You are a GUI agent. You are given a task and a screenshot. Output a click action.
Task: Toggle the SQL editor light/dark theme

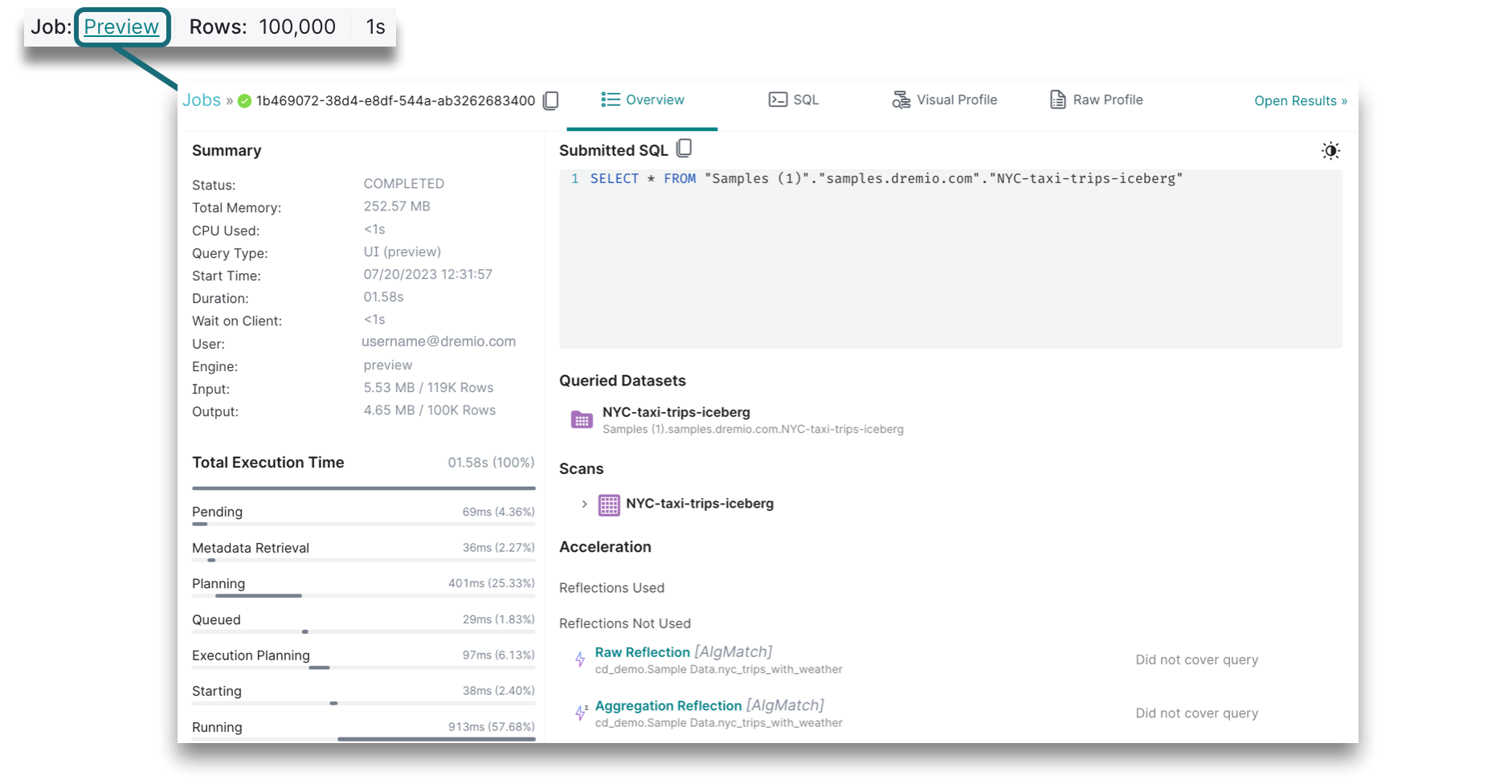click(1330, 151)
